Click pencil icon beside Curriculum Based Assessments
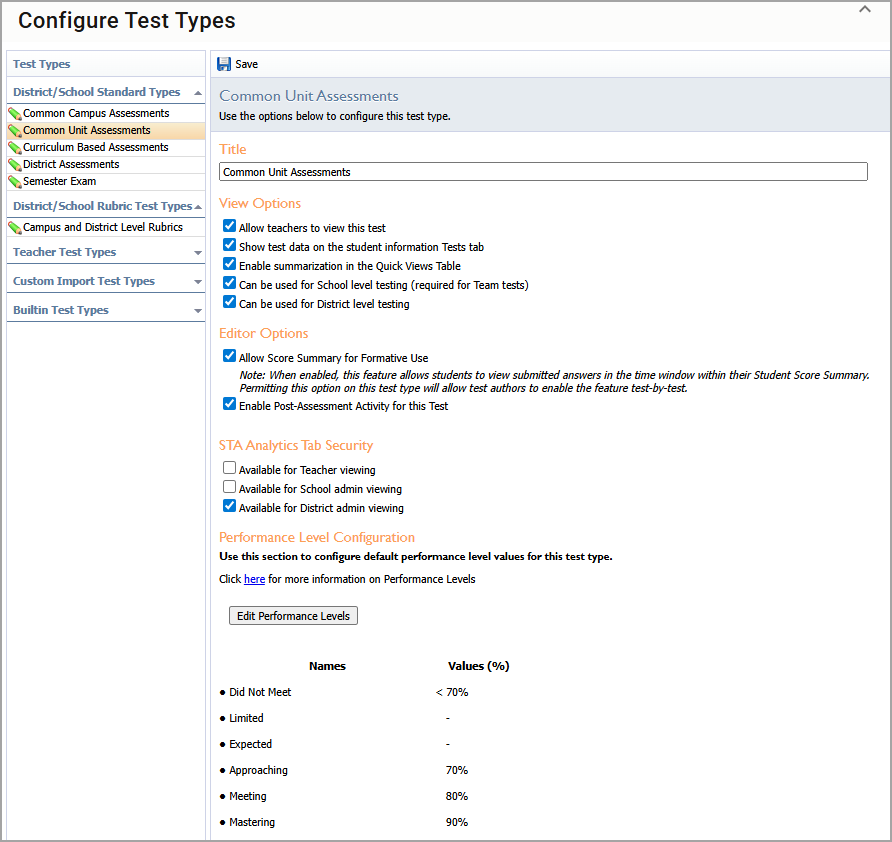Image resolution: width=892 pixels, height=842 pixels. (15, 148)
